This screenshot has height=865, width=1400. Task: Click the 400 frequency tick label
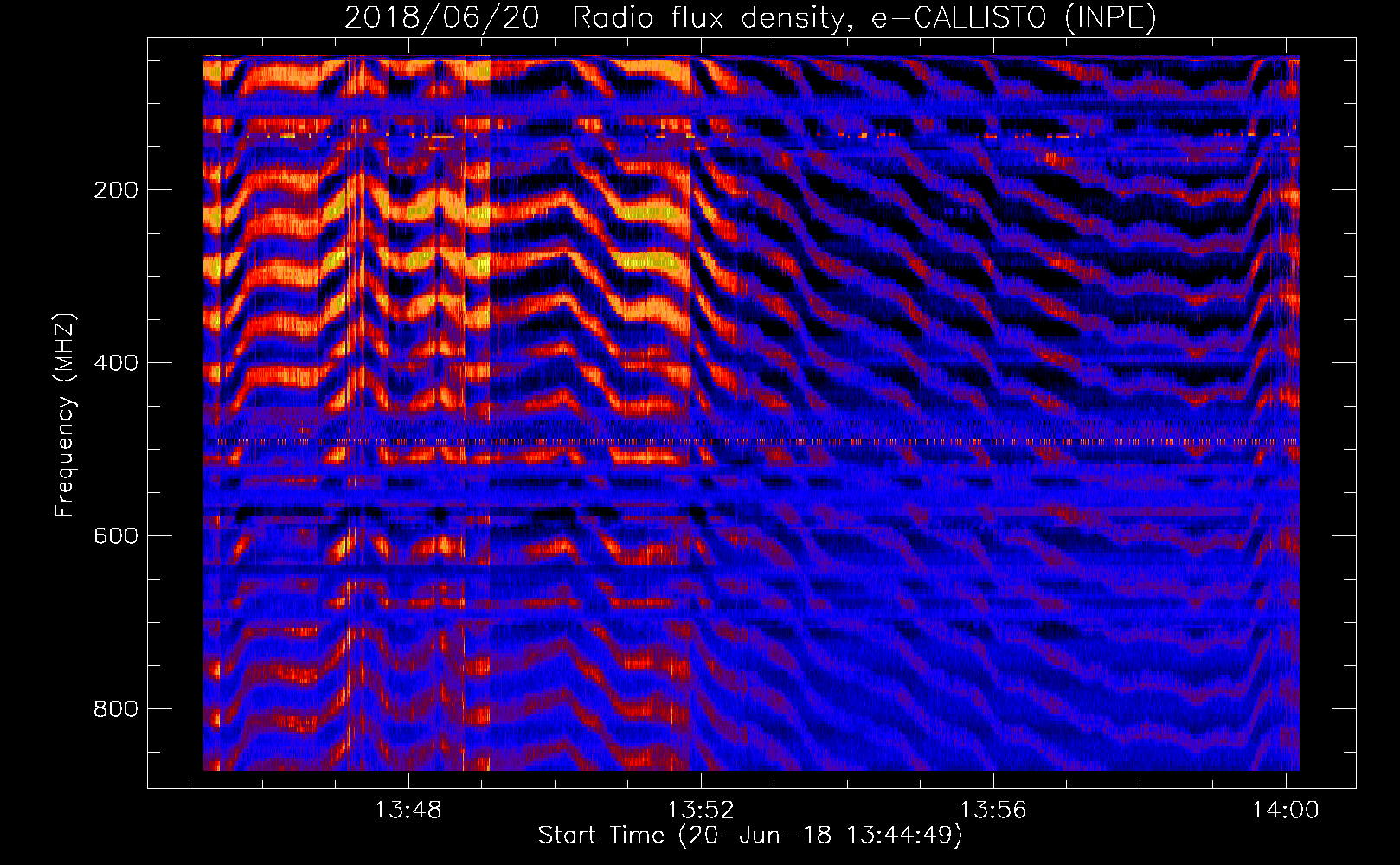[116, 363]
